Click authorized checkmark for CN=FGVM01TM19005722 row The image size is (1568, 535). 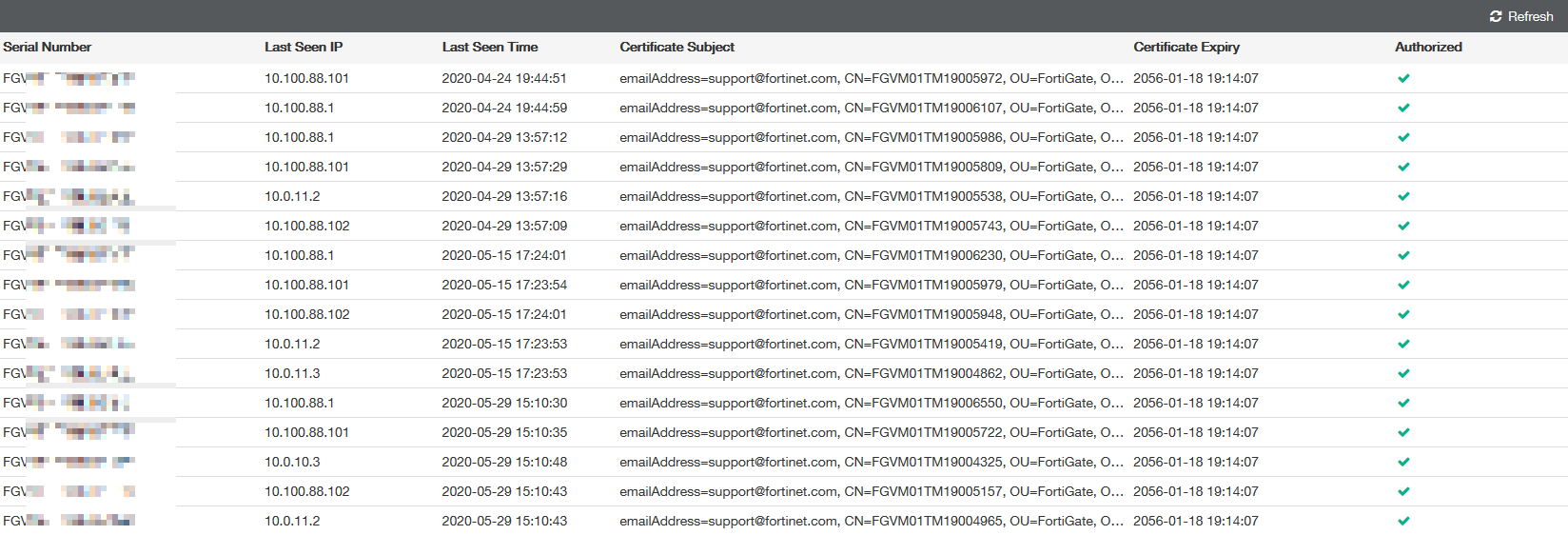click(x=1403, y=432)
